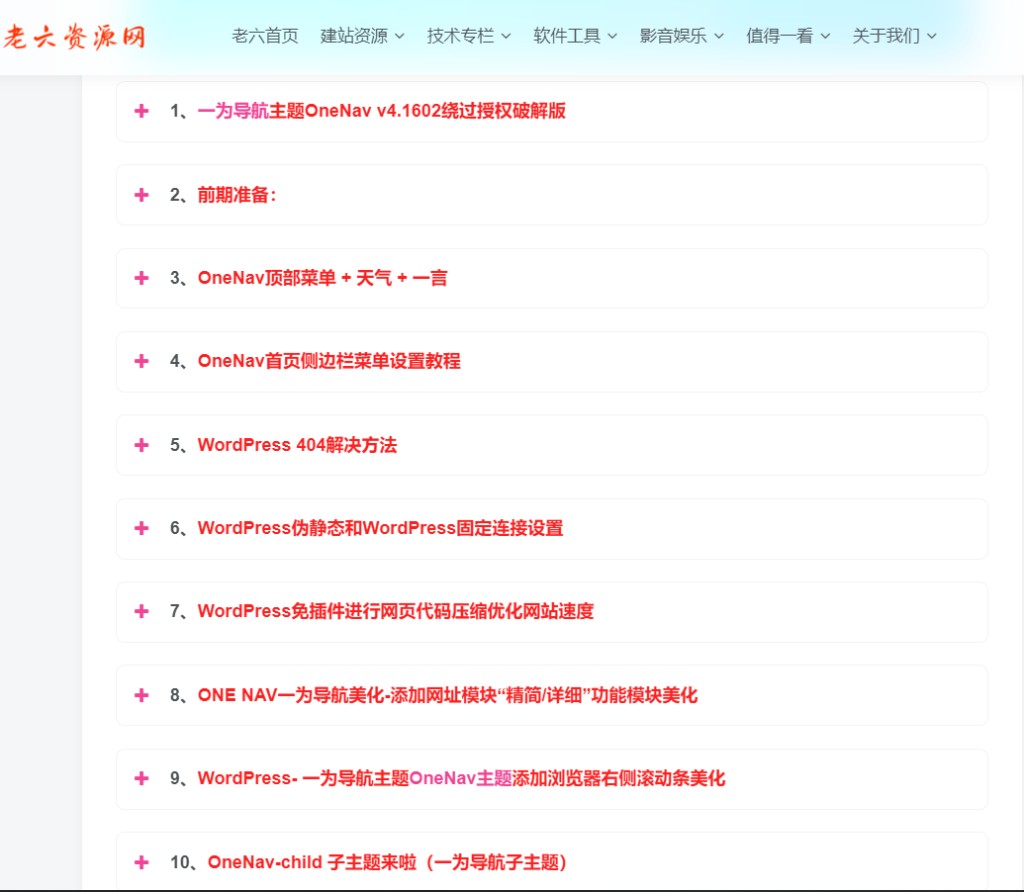Open link WordPress免插件进行网页代码压缩优化网站速度

(x=396, y=611)
